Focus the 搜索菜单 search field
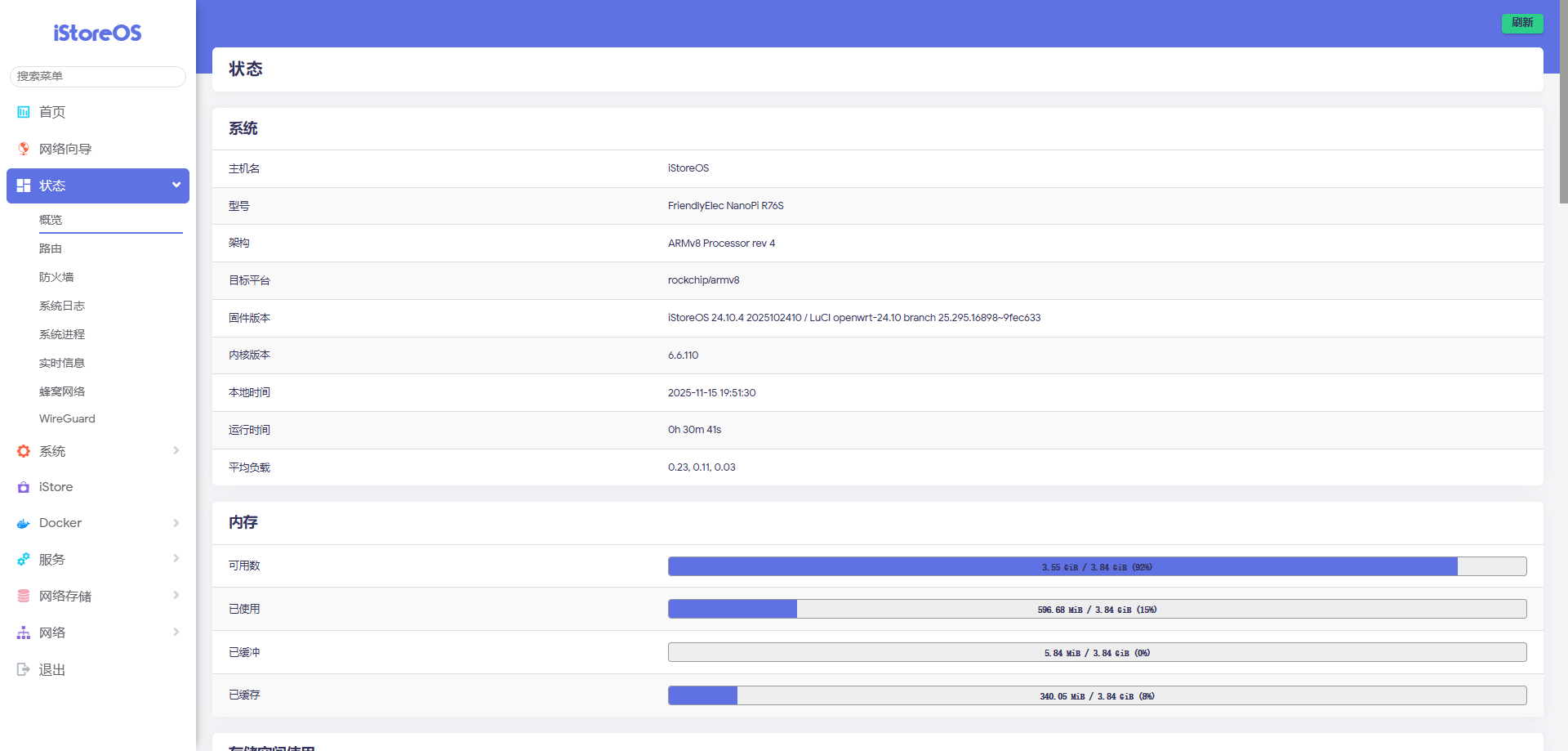 pos(98,76)
